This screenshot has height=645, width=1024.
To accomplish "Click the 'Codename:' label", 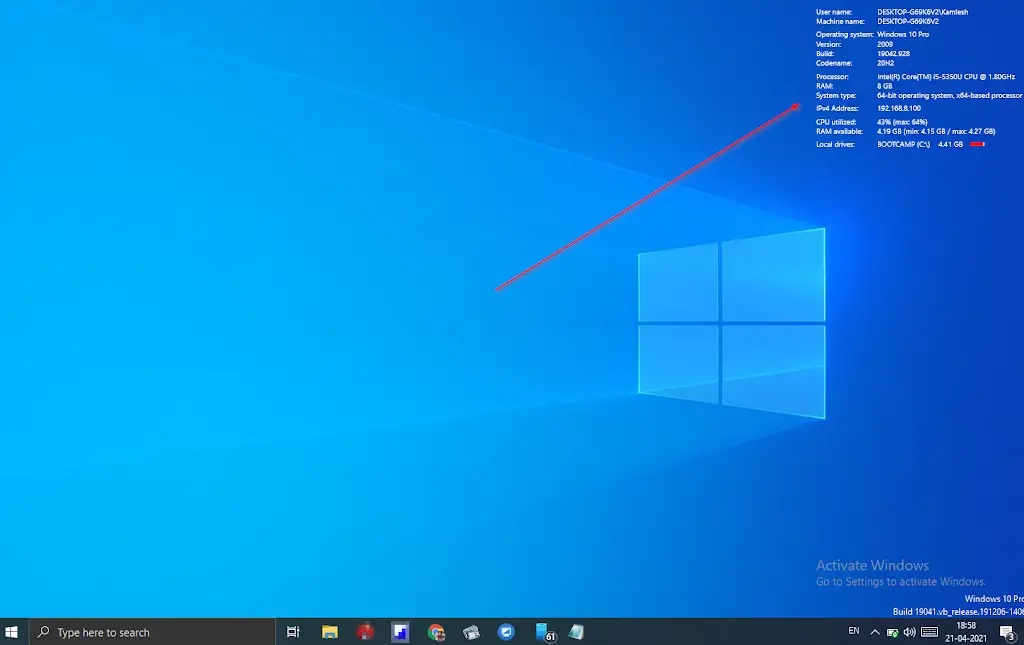I will coord(834,63).
